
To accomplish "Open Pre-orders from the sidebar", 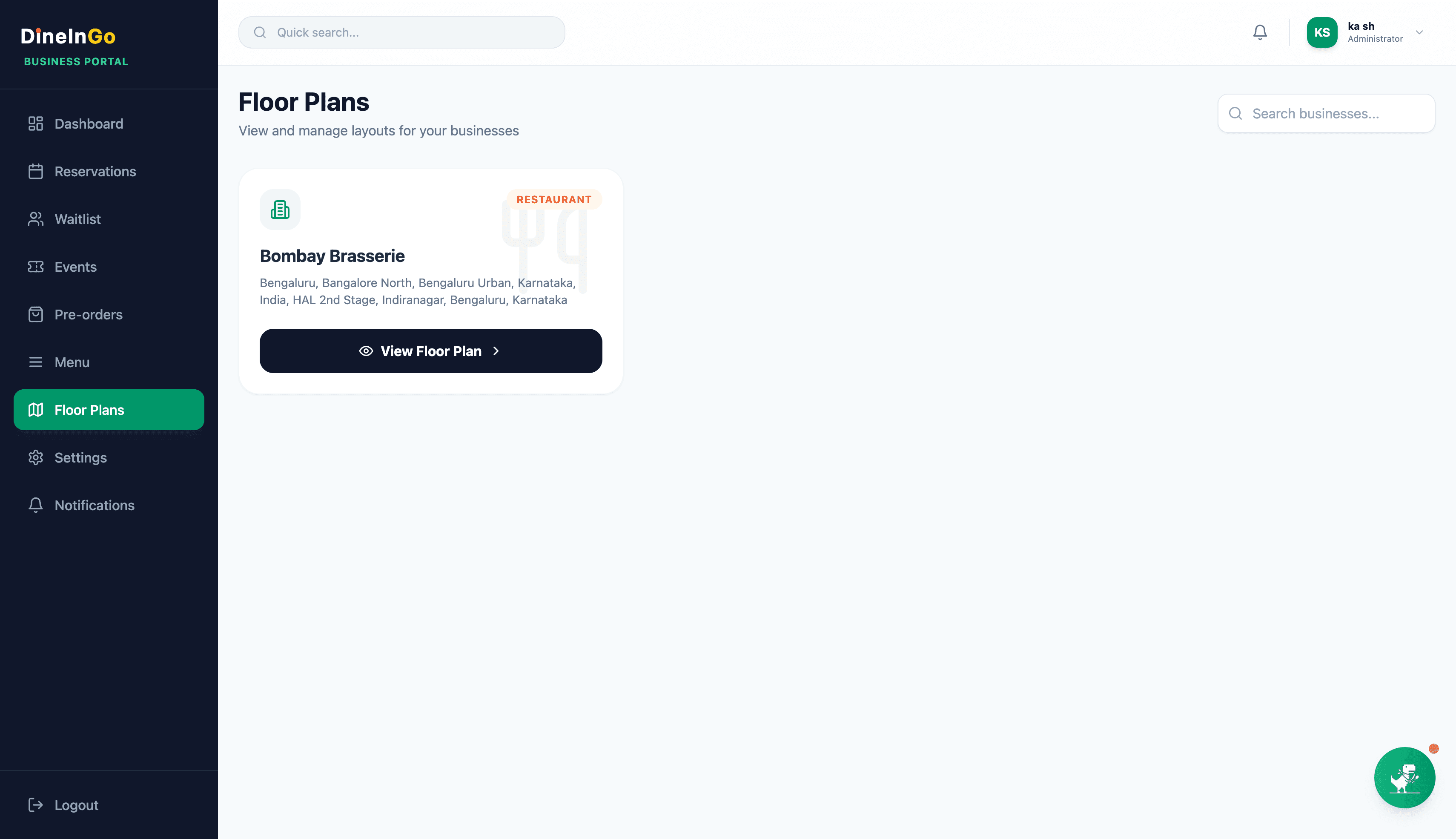I will pyautogui.click(x=88, y=314).
